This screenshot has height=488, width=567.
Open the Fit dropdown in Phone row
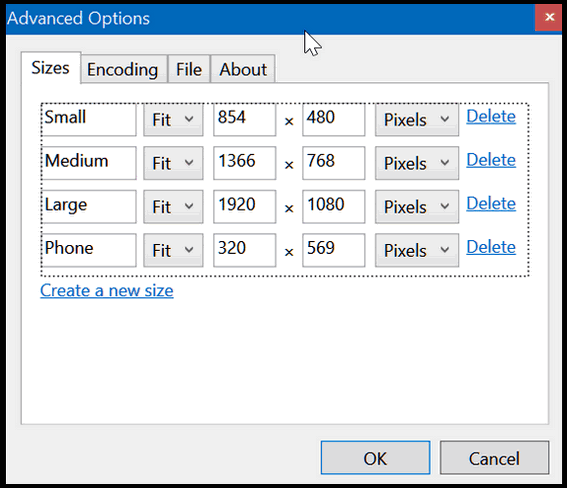(173, 250)
